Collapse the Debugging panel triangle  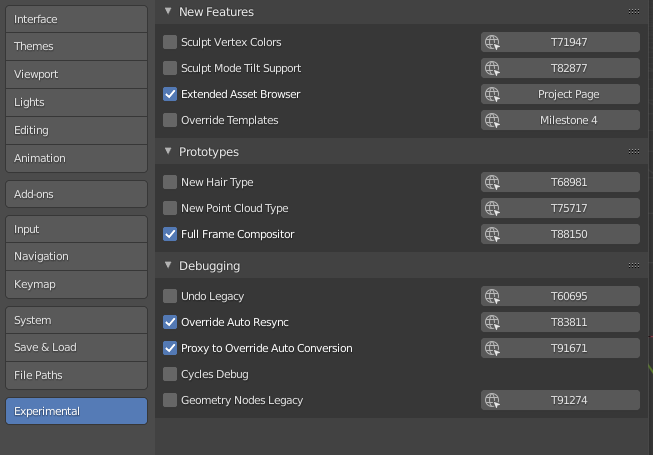(x=167, y=266)
